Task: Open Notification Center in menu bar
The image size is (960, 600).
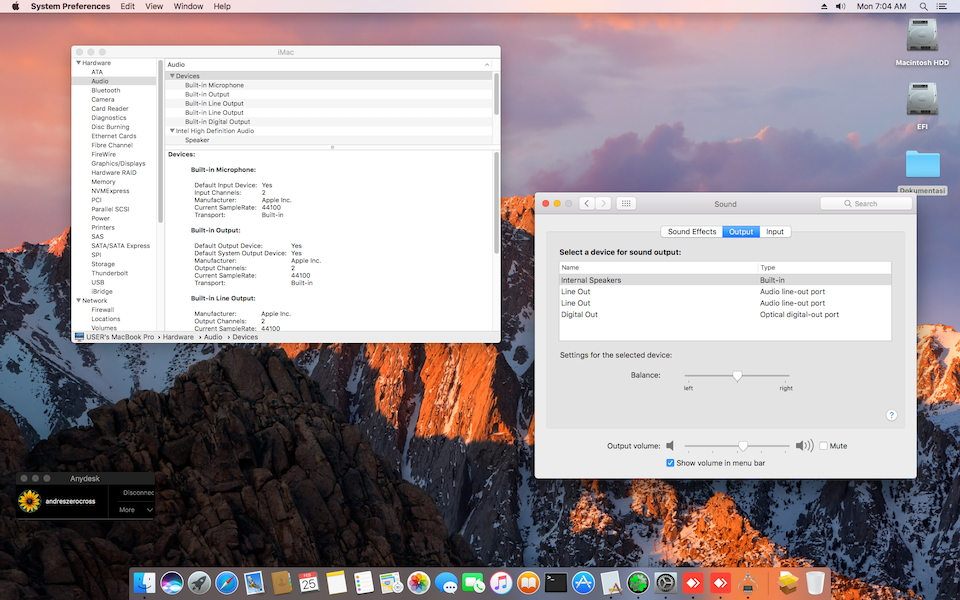Action: [942, 6]
